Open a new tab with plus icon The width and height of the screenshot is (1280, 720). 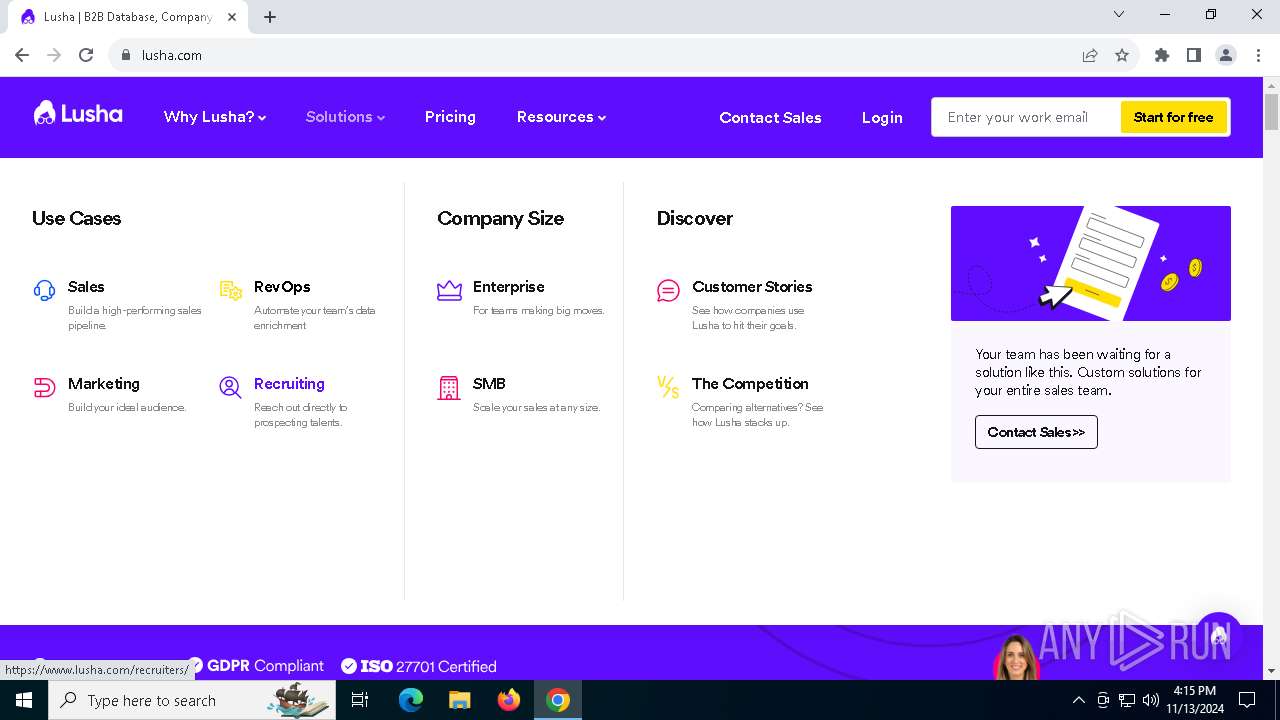(270, 16)
